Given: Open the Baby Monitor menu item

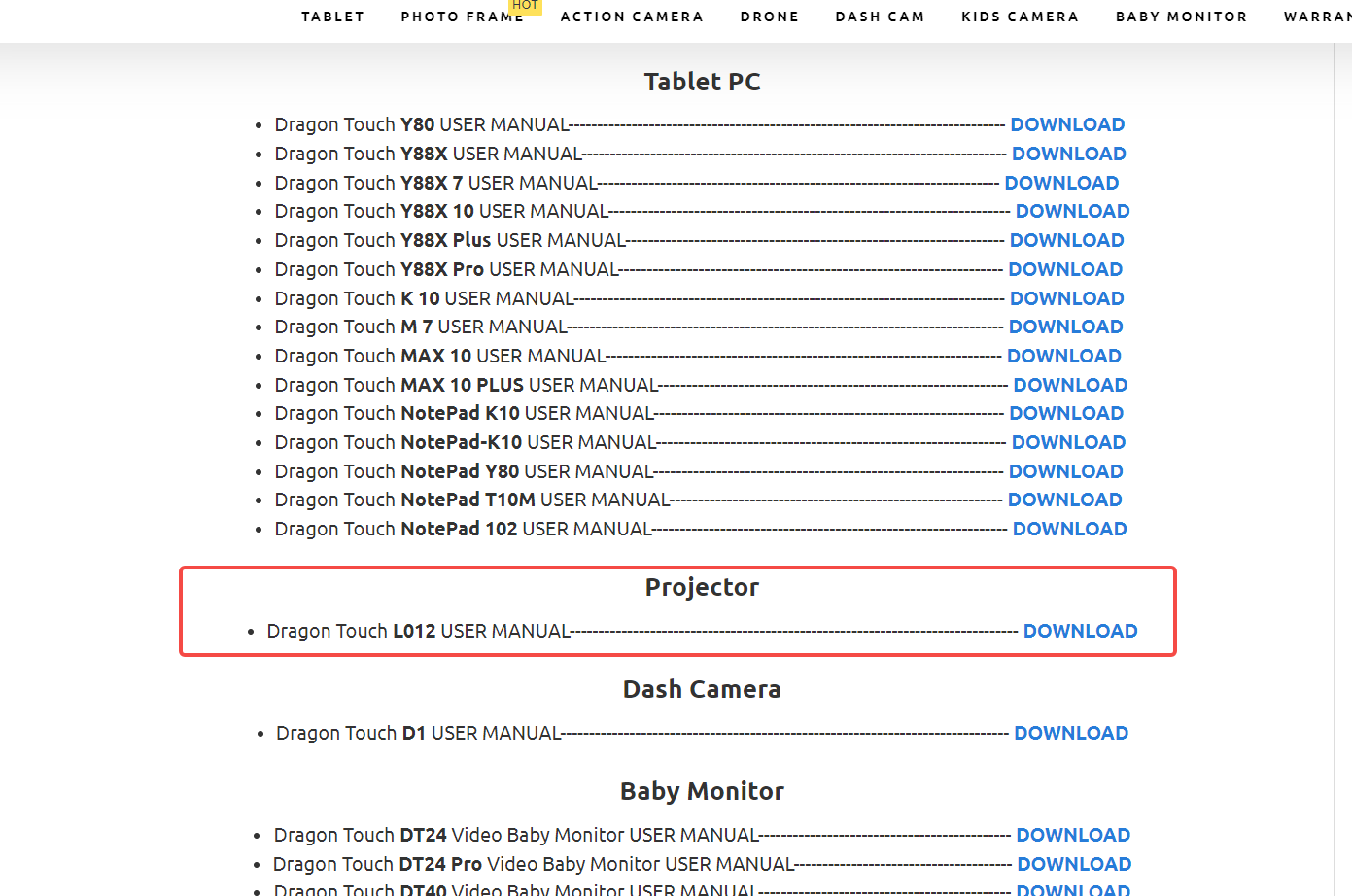Looking at the screenshot, I should point(1181,17).
